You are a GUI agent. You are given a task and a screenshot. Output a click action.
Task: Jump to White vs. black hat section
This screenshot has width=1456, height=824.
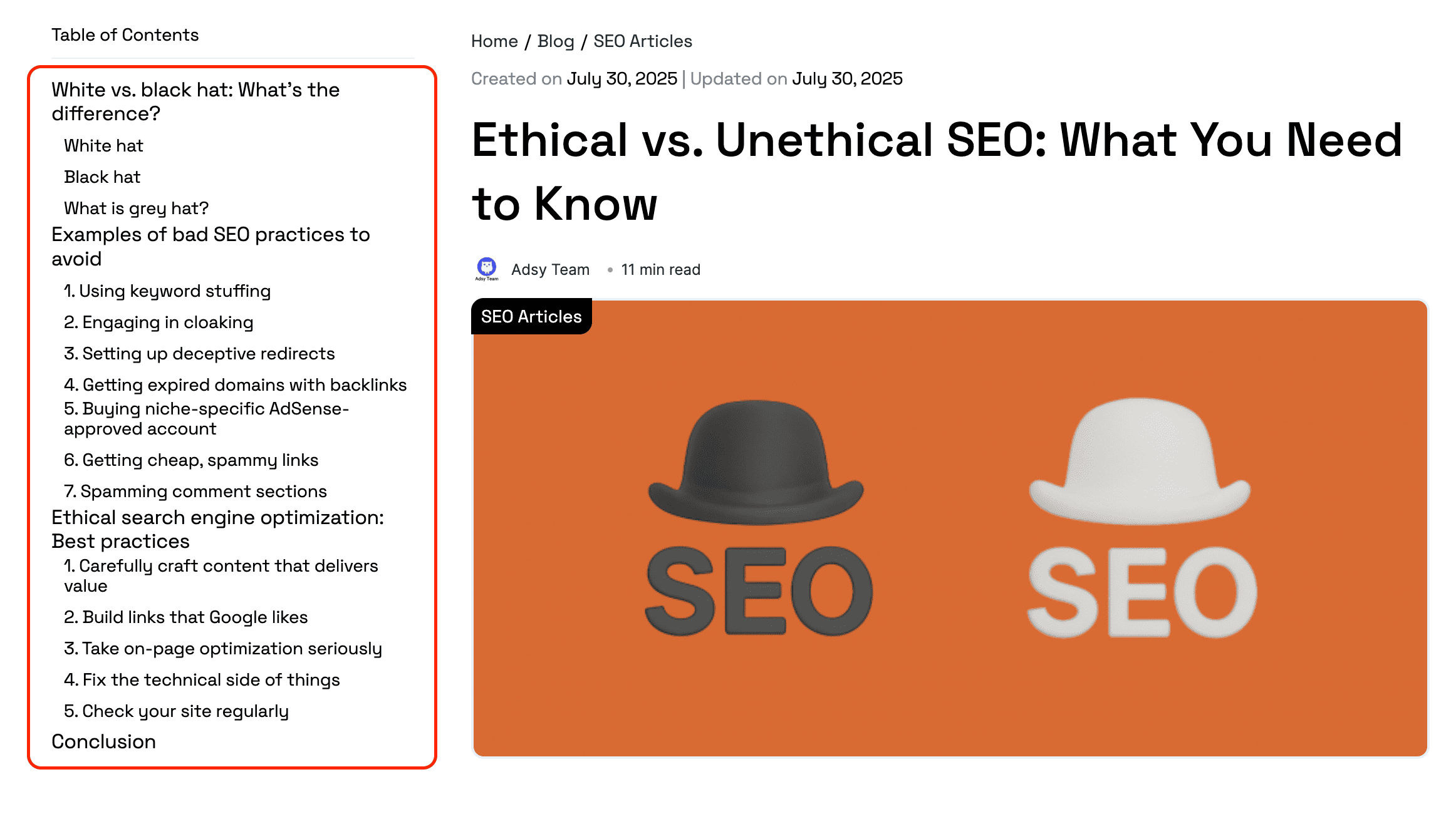coord(195,101)
